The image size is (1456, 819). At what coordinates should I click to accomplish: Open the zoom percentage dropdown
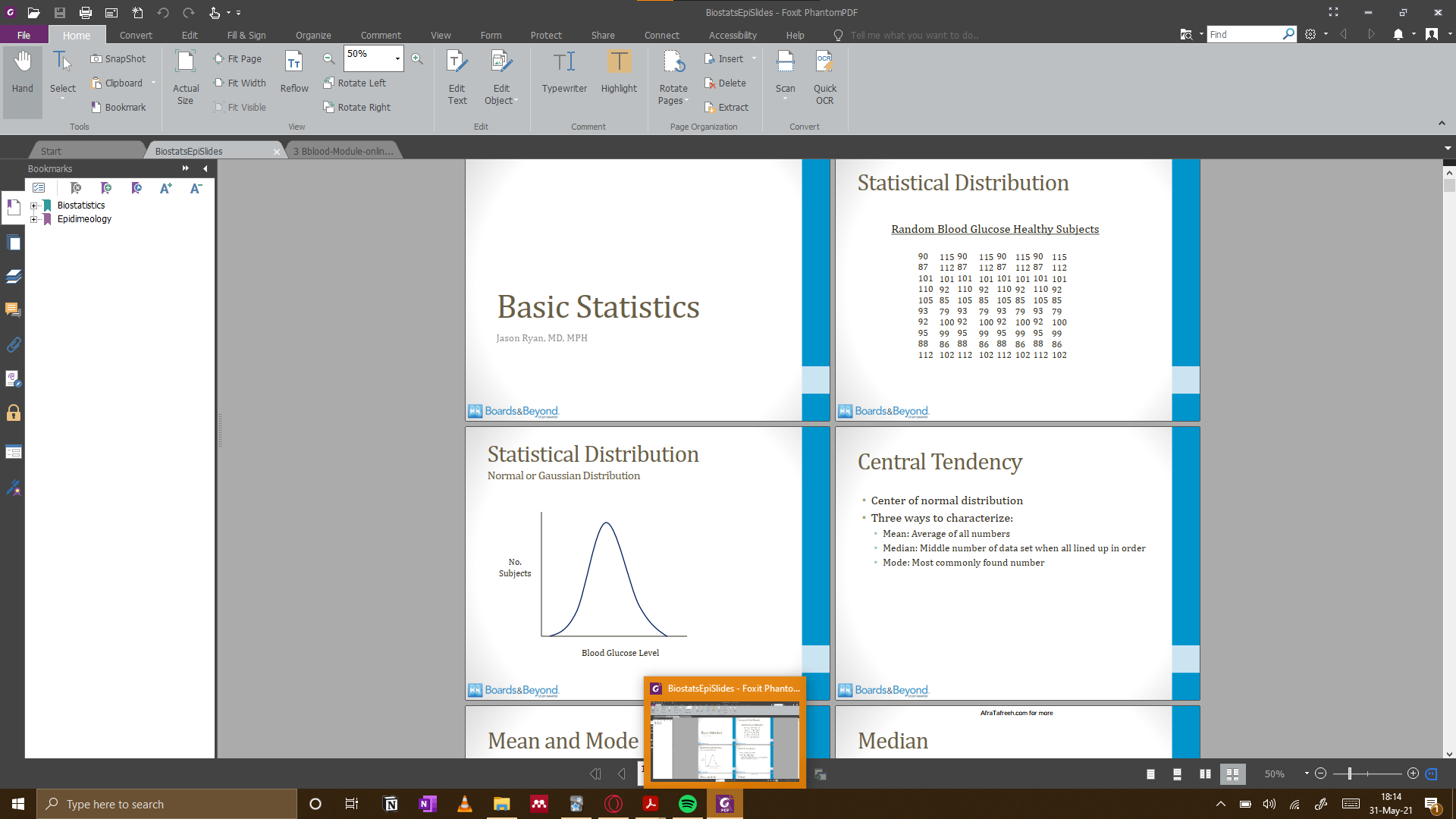coord(397,58)
